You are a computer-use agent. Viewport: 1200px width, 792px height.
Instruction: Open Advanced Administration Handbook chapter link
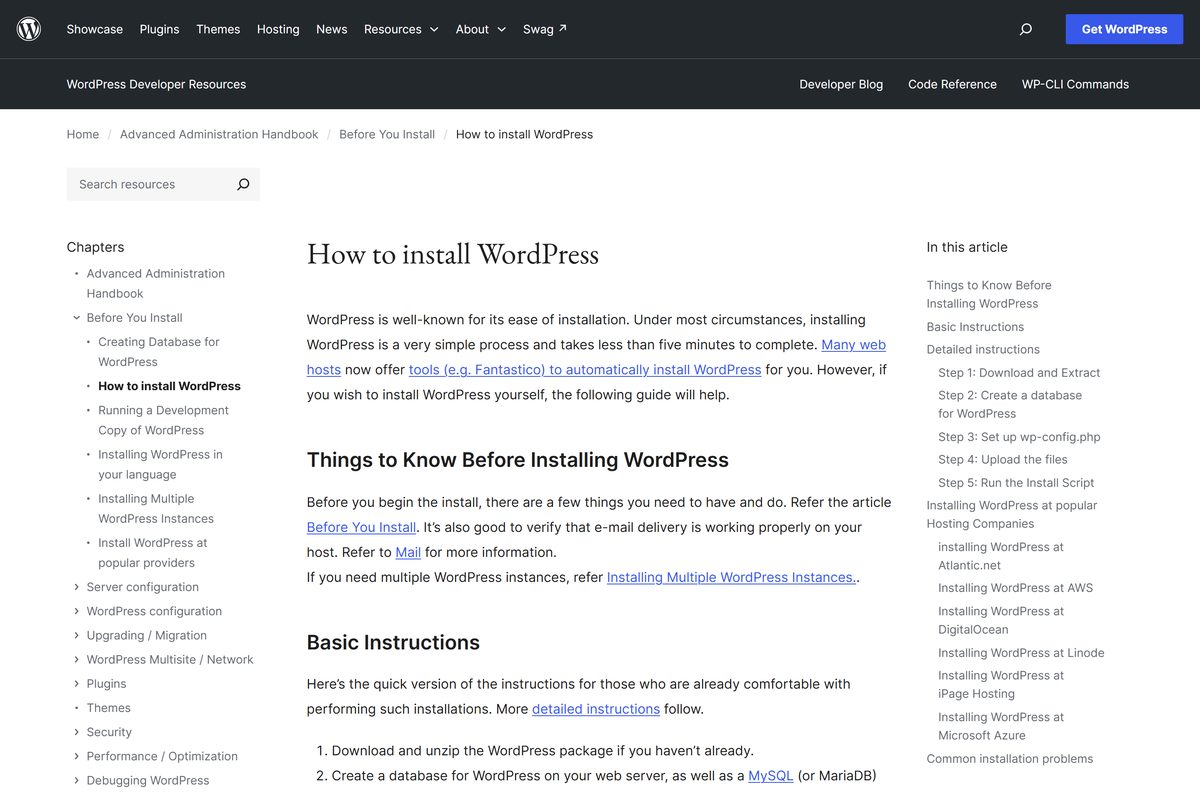pyautogui.click(x=155, y=283)
